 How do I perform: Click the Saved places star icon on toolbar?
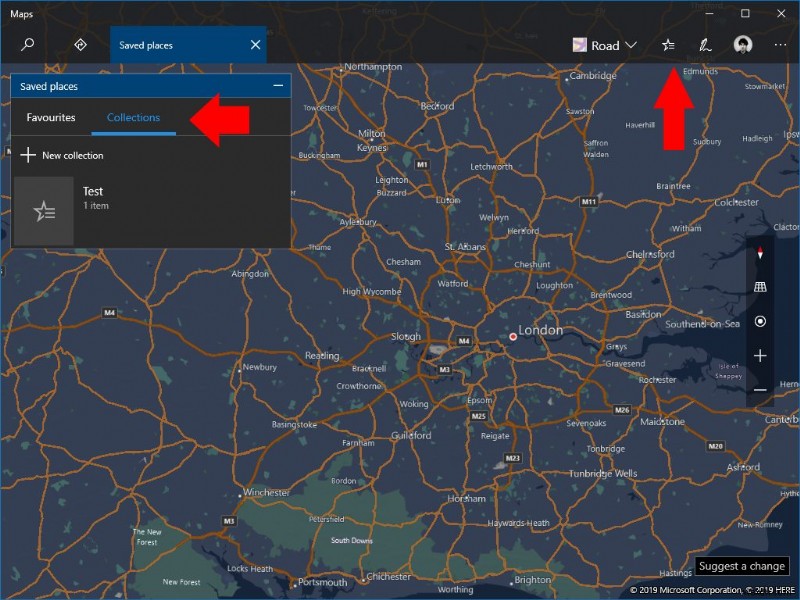[668, 45]
